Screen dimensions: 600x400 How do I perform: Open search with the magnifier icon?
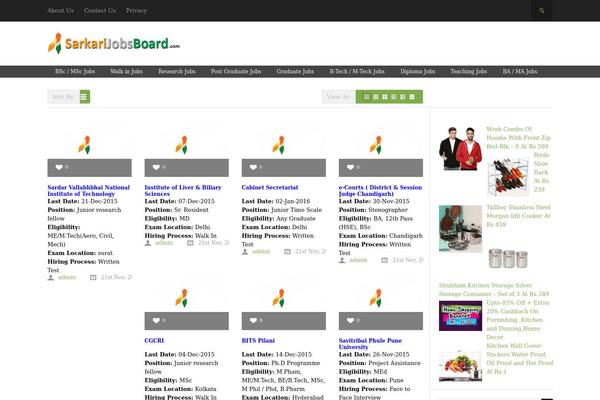541,11
